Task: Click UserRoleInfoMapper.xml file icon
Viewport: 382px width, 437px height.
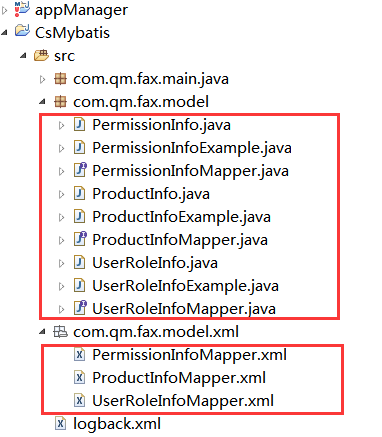Action: coord(79,401)
